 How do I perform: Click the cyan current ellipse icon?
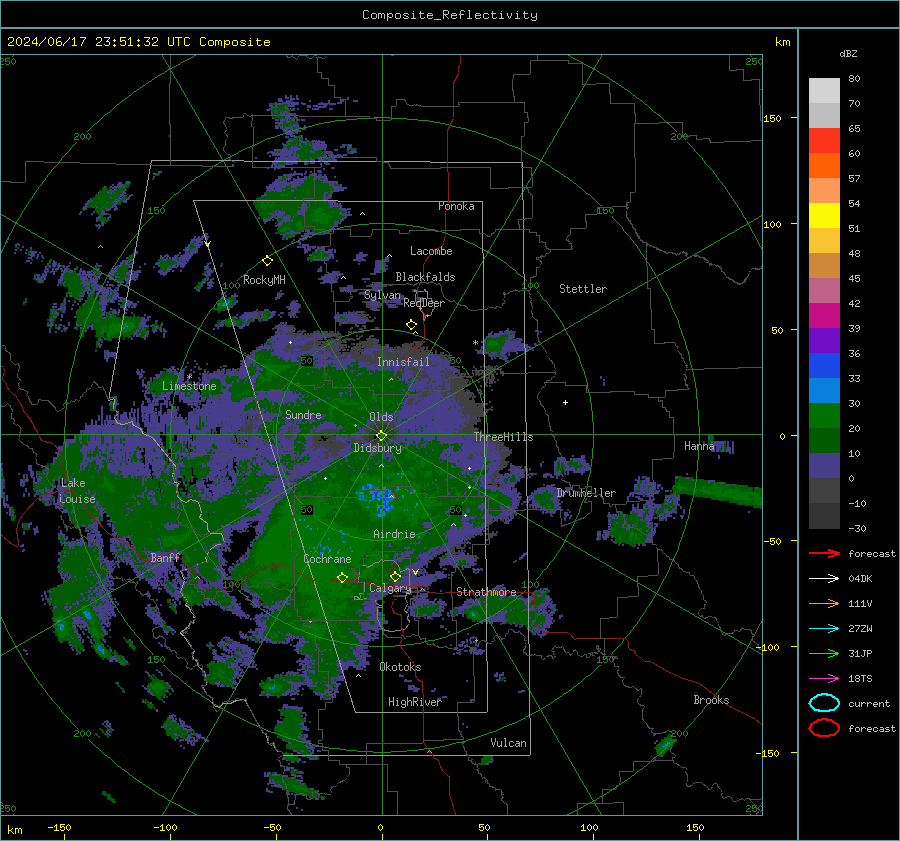click(x=824, y=703)
